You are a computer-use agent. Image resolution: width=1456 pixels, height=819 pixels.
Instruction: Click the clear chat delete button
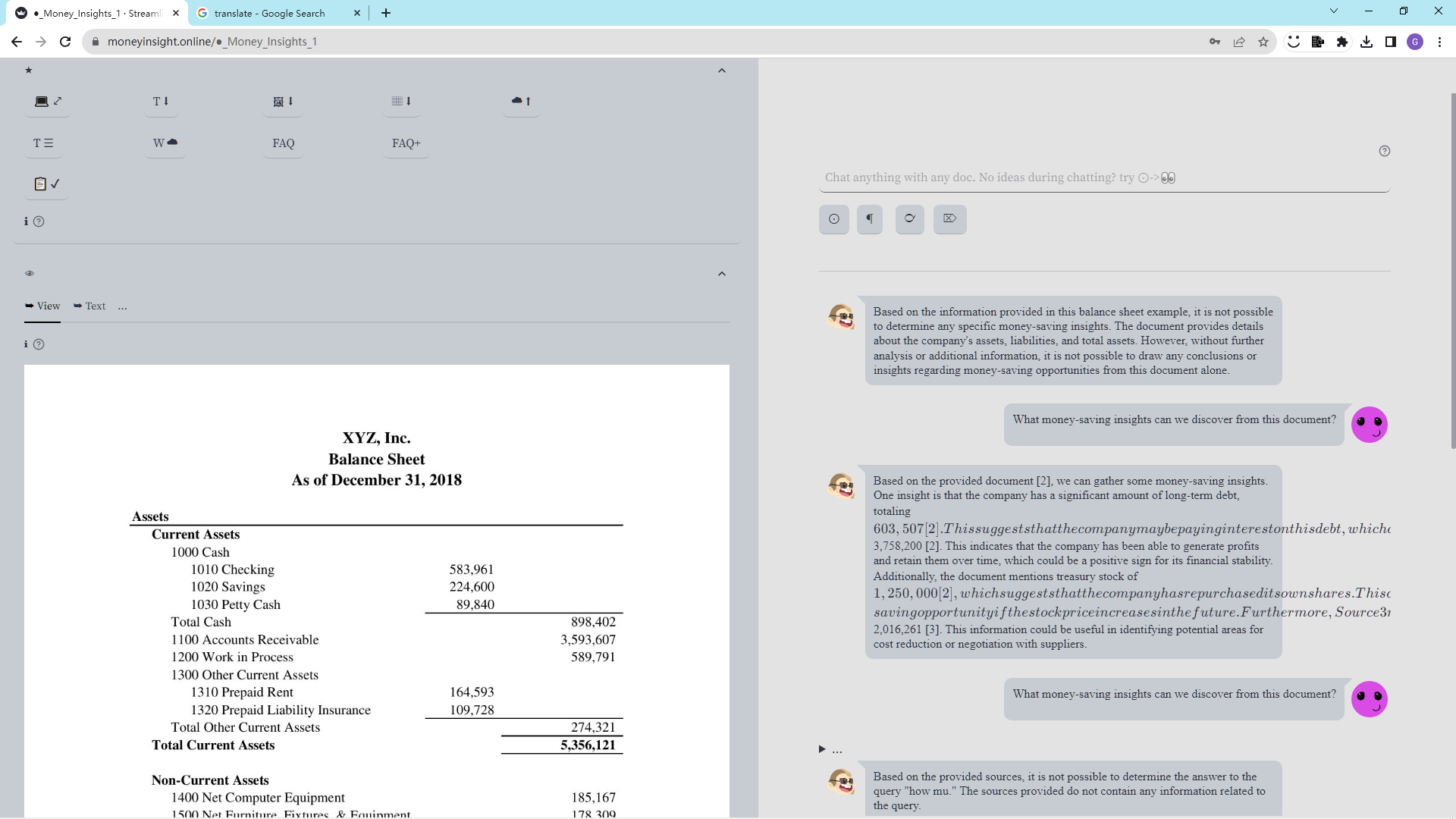tap(950, 219)
